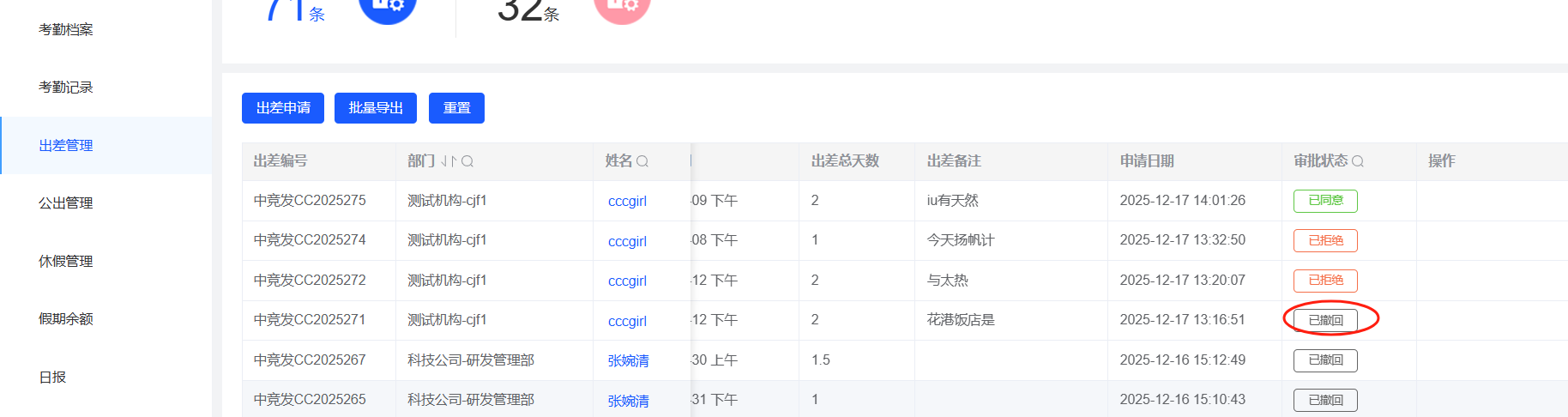
Task: Go to 公出管理 page
Action: coord(66,202)
